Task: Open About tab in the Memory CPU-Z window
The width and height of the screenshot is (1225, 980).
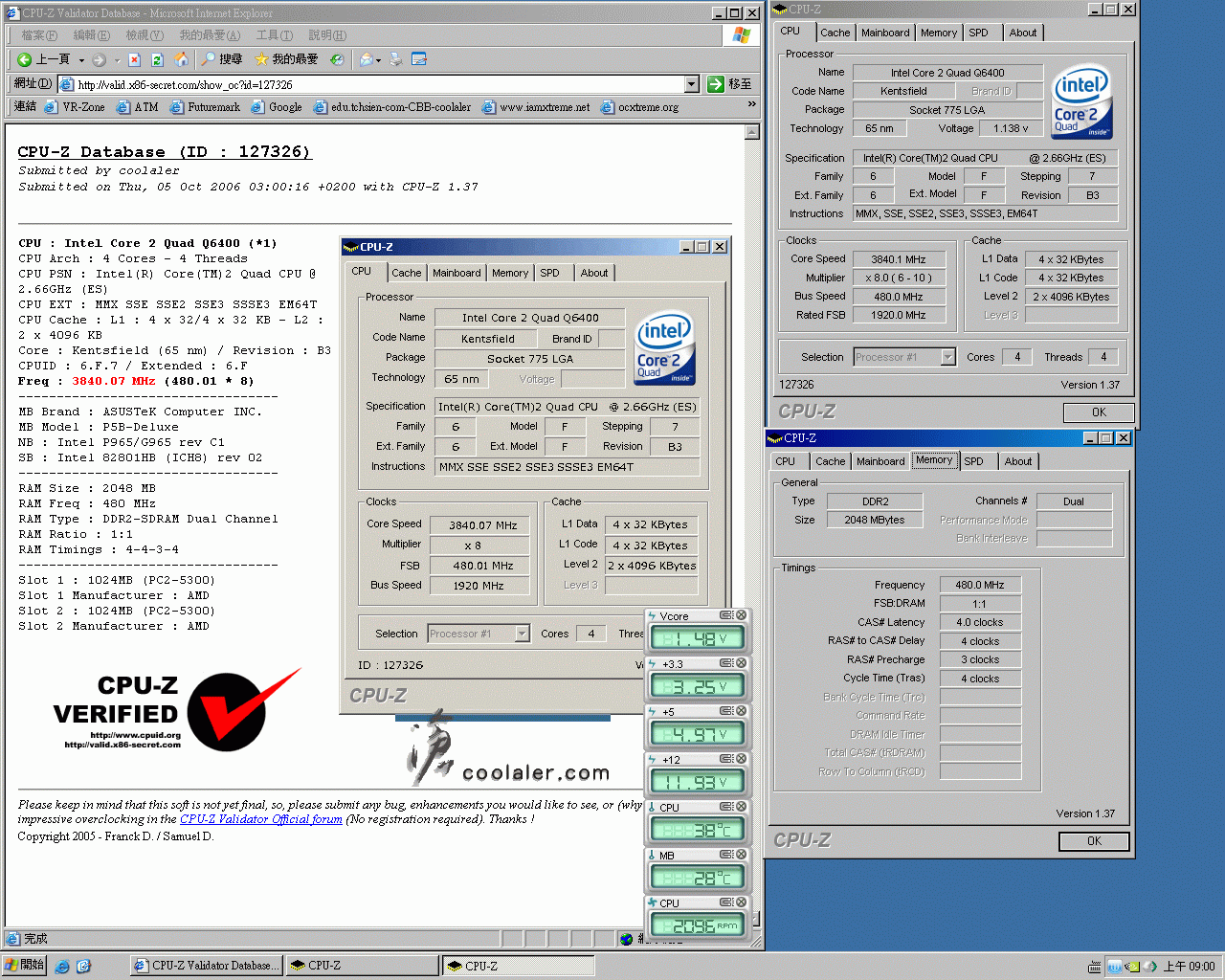Action: click(1018, 461)
